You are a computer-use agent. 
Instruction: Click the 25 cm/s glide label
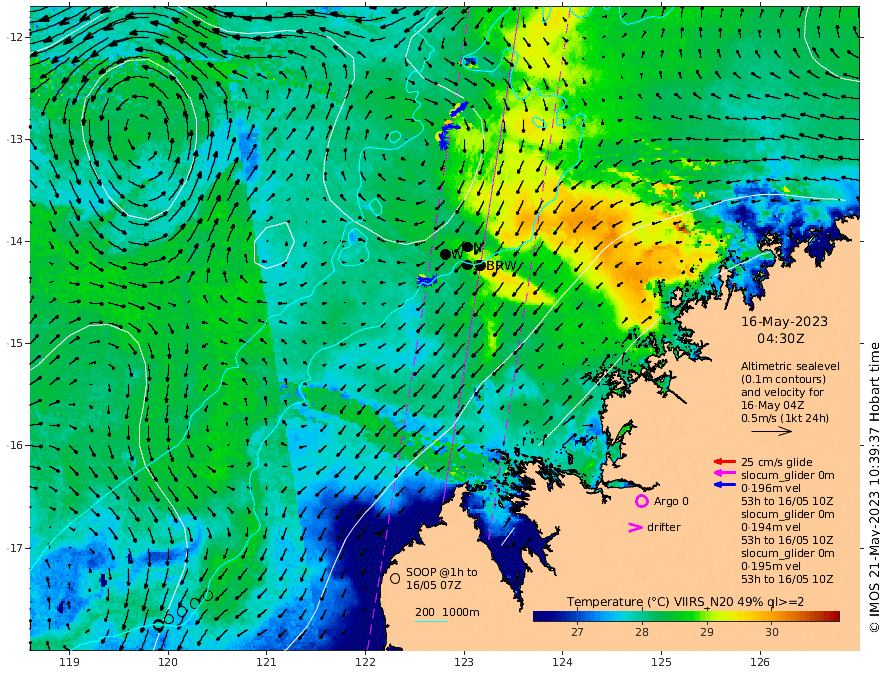tap(777, 462)
